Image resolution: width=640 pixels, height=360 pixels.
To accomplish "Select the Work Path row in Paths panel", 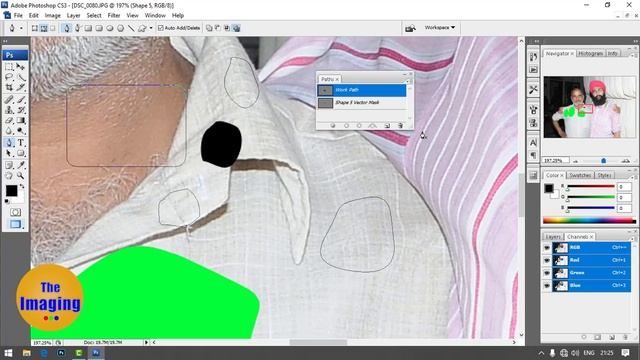I will 362,90.
